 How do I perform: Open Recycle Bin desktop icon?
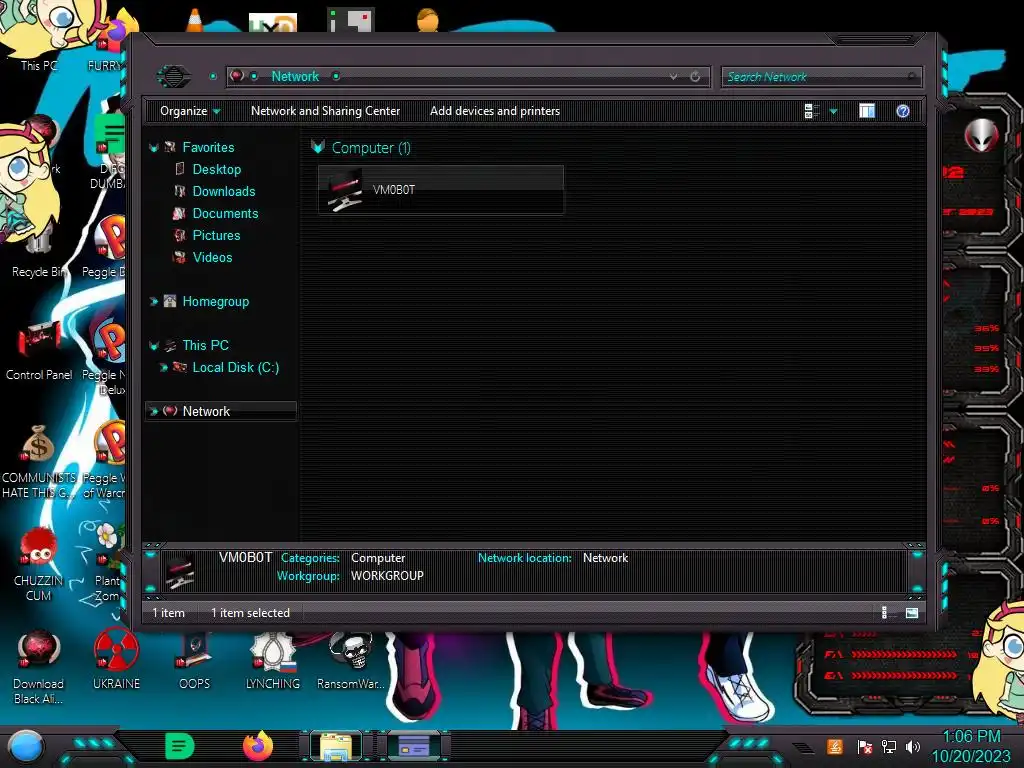39,251
